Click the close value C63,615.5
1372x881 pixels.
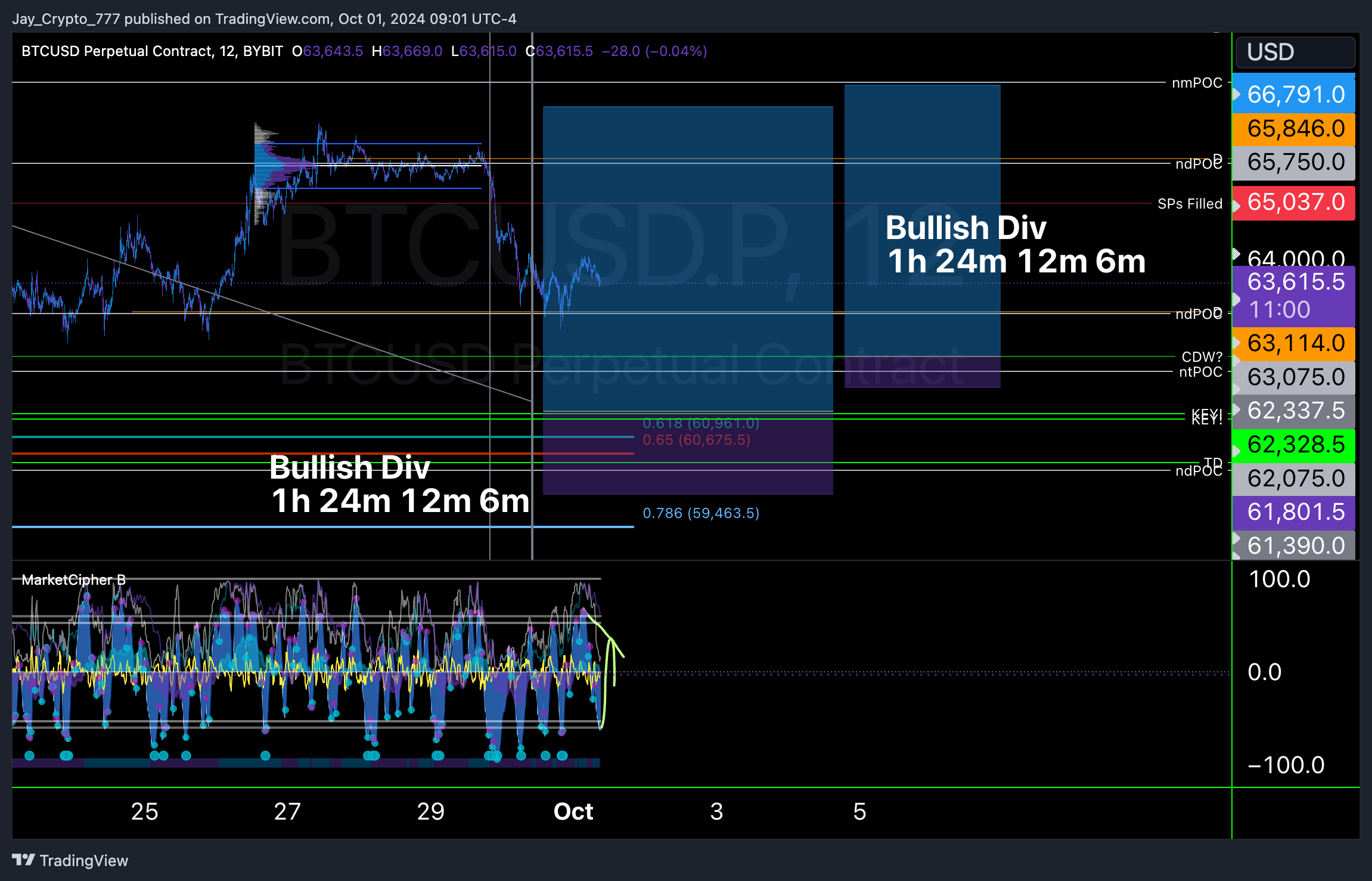(559, 51)
